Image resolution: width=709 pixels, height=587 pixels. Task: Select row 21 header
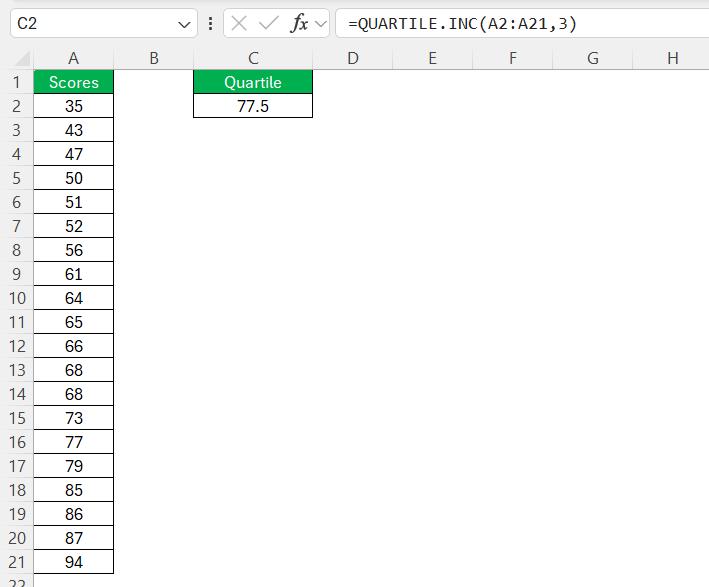(x=17, y=562)
